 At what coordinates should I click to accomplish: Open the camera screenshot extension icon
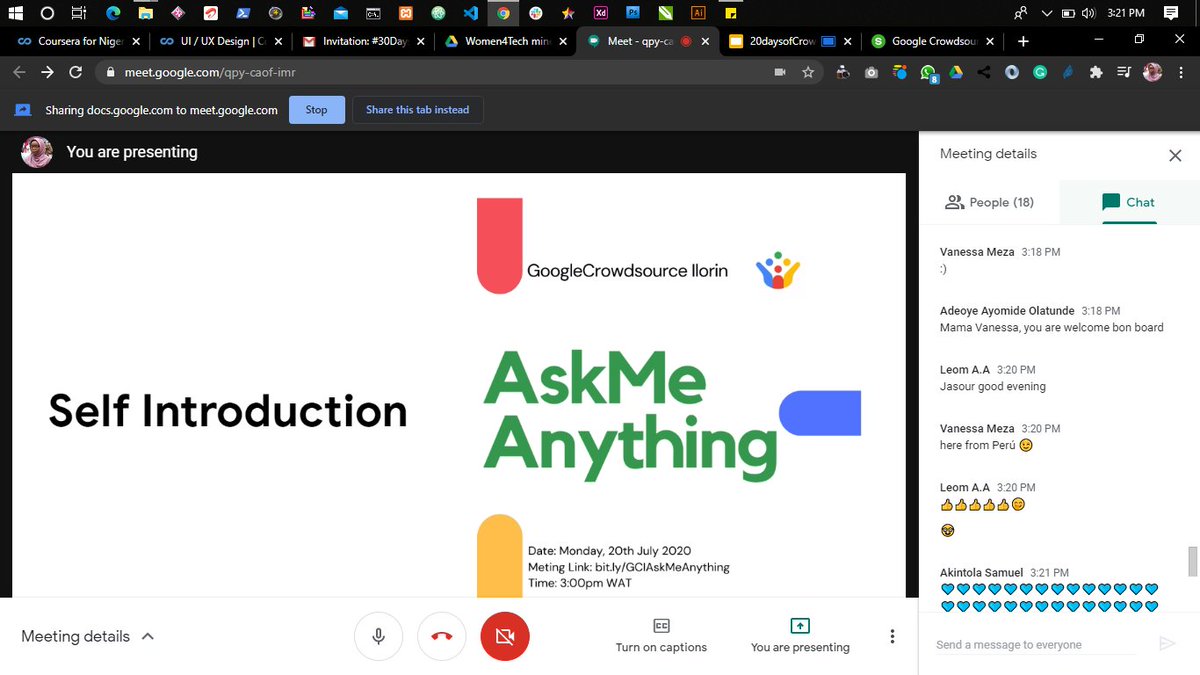pos(871,73)
